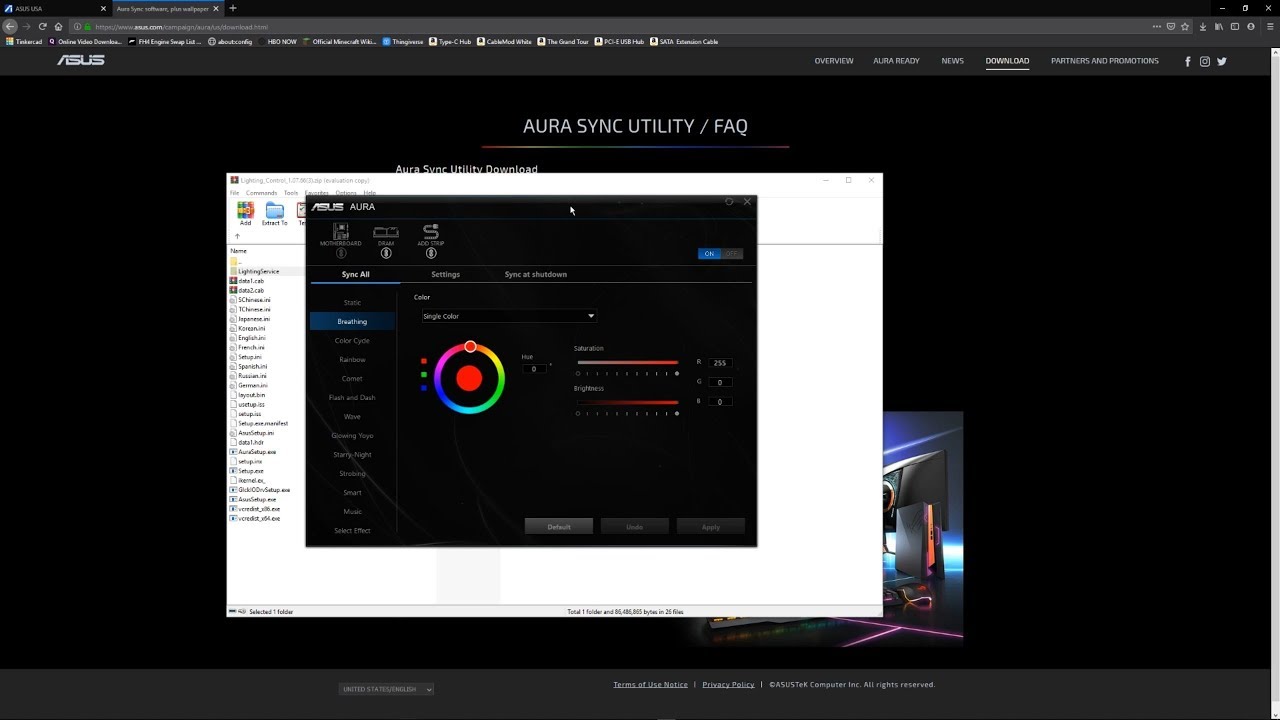Open the OVERVIEW nav link
The image size is (1280, 720).
834,61
